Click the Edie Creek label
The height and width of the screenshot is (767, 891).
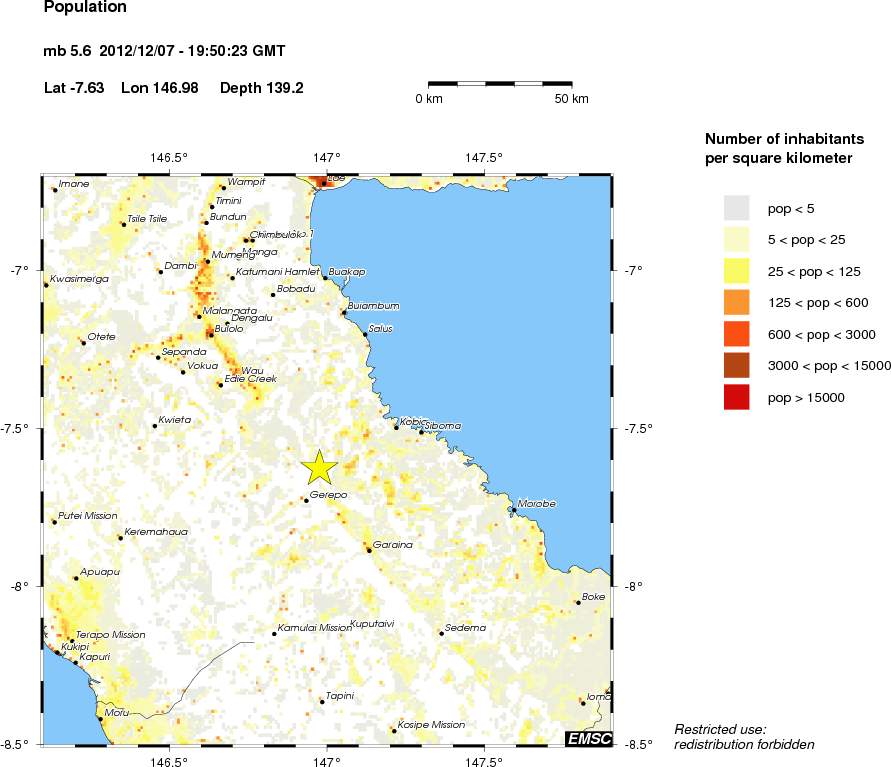point(251,378)
